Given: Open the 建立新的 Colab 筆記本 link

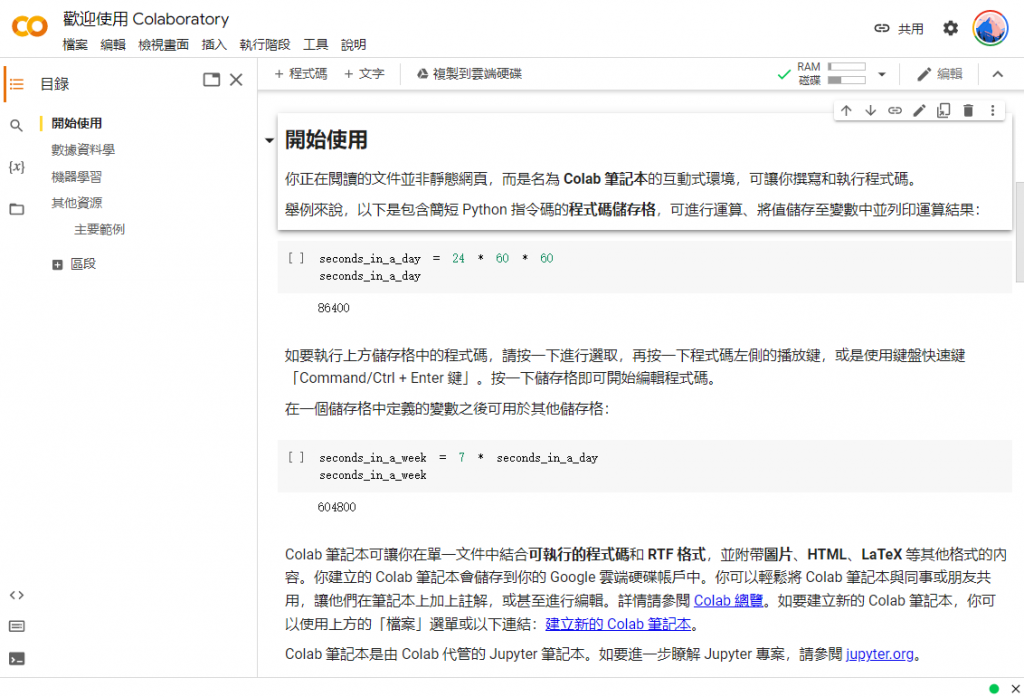Looking at the screenshot, I should click(x=618, y=624).
